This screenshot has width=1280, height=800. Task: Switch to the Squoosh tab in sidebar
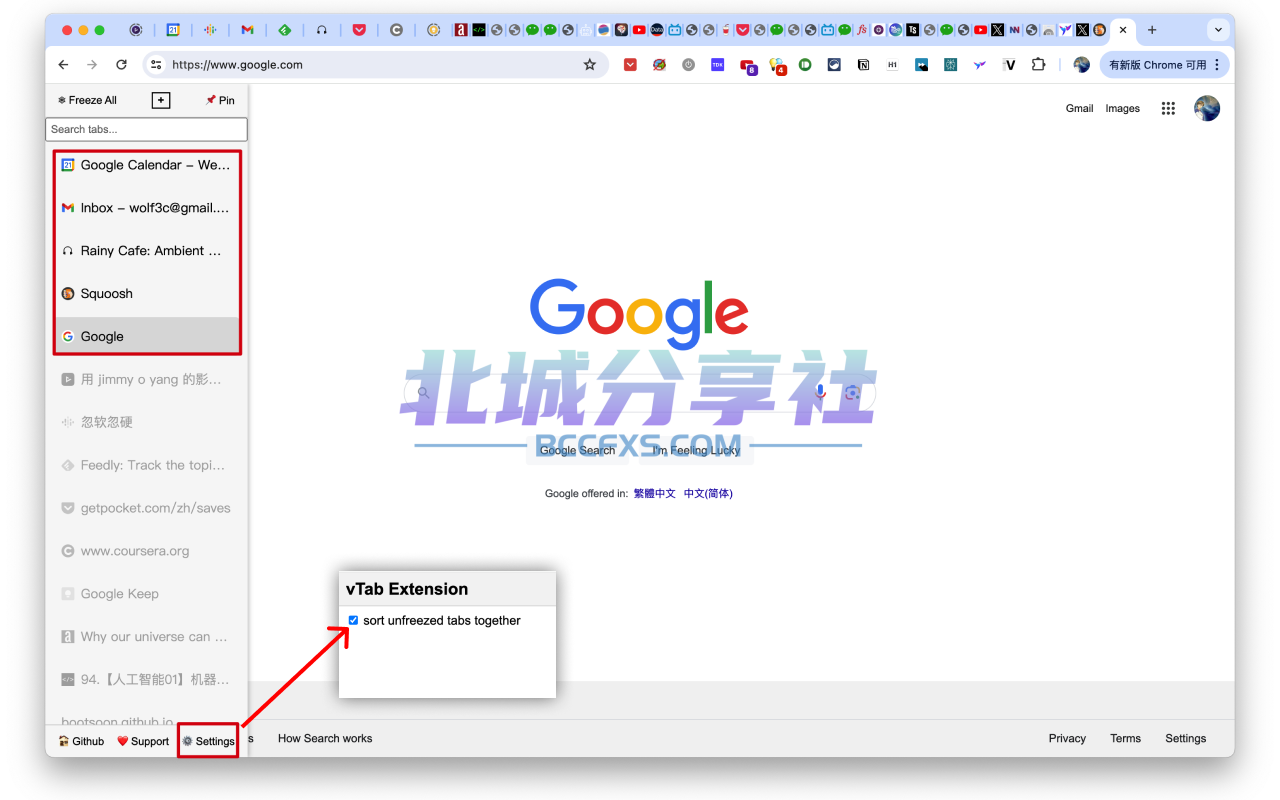(x=147, y=293)
